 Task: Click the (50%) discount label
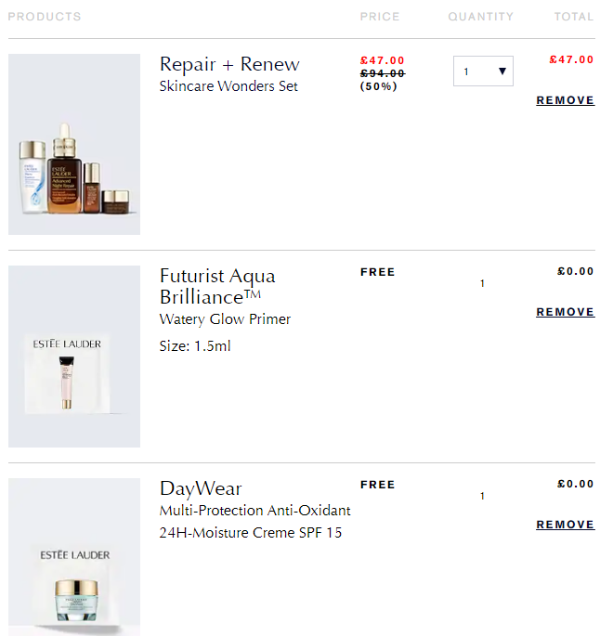click(x=378, y=86)
